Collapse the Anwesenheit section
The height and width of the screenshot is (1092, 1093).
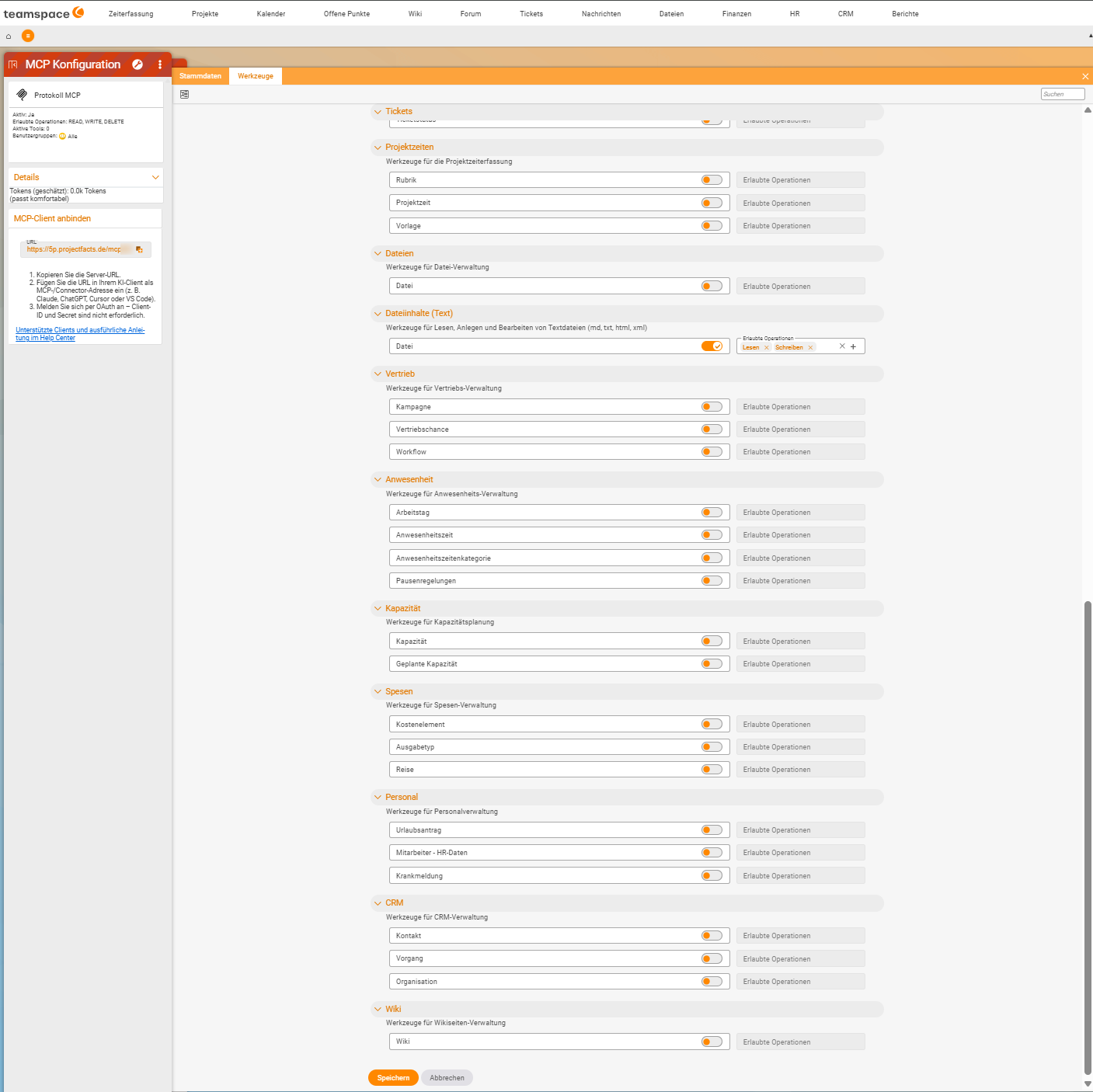pyautogui.click(x=378, y=480)
